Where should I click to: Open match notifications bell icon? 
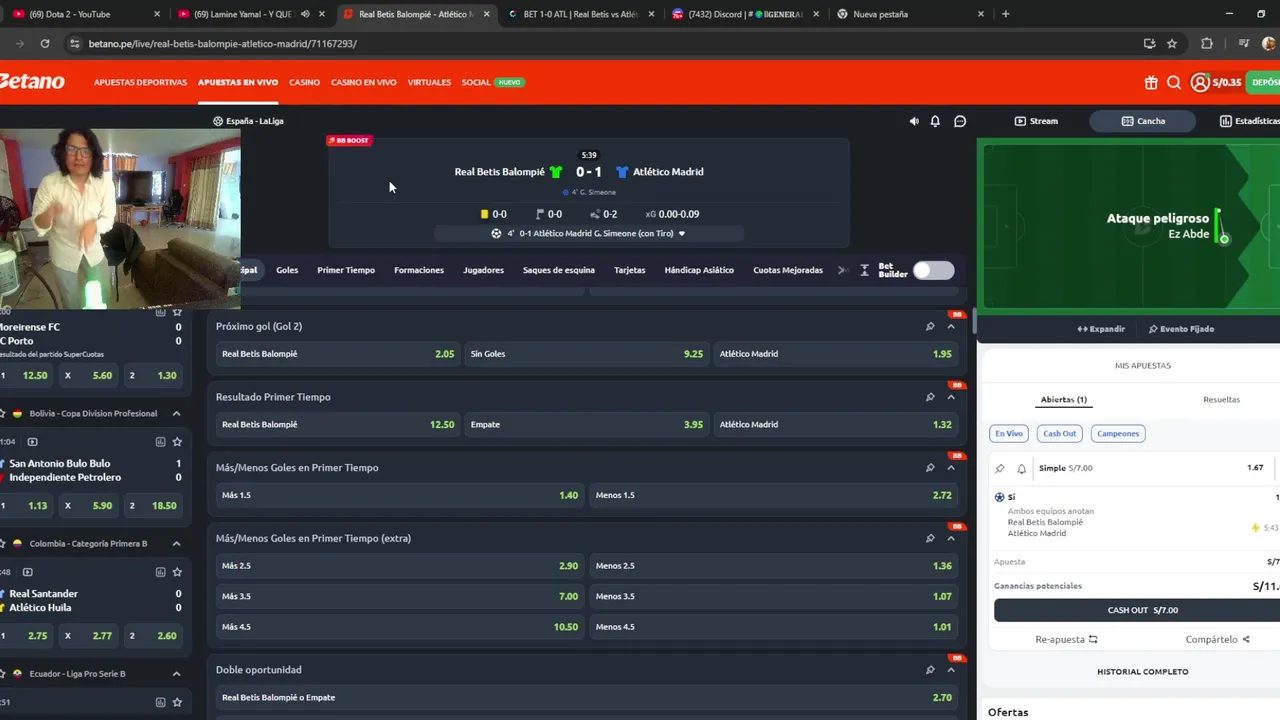tap(935, 121)
